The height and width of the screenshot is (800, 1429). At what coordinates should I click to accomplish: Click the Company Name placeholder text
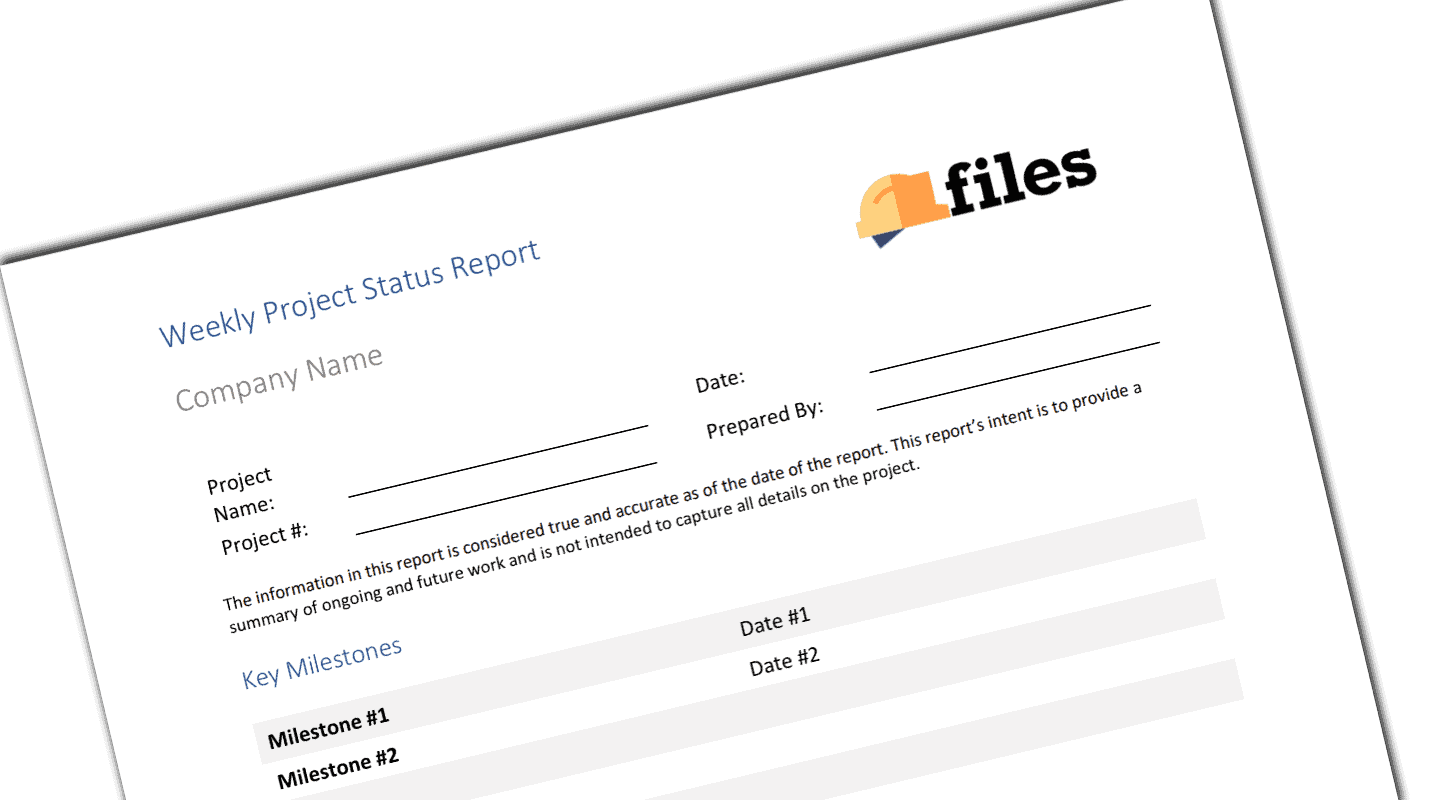[x=279, y=379]
